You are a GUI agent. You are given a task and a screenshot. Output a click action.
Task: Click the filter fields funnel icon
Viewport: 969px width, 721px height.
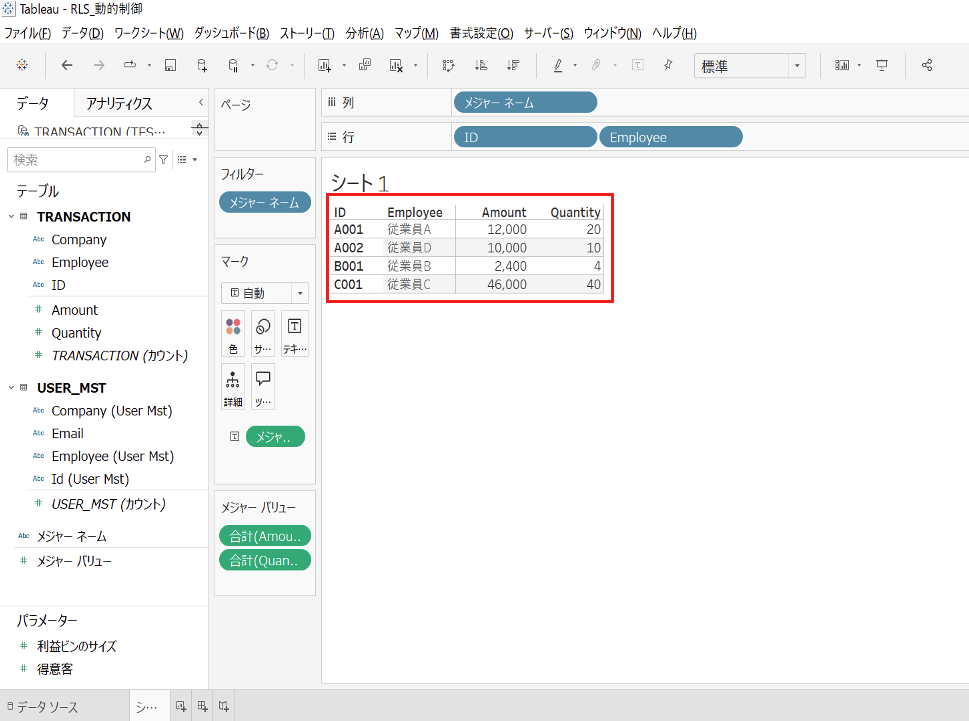click(x=164, y=160)
